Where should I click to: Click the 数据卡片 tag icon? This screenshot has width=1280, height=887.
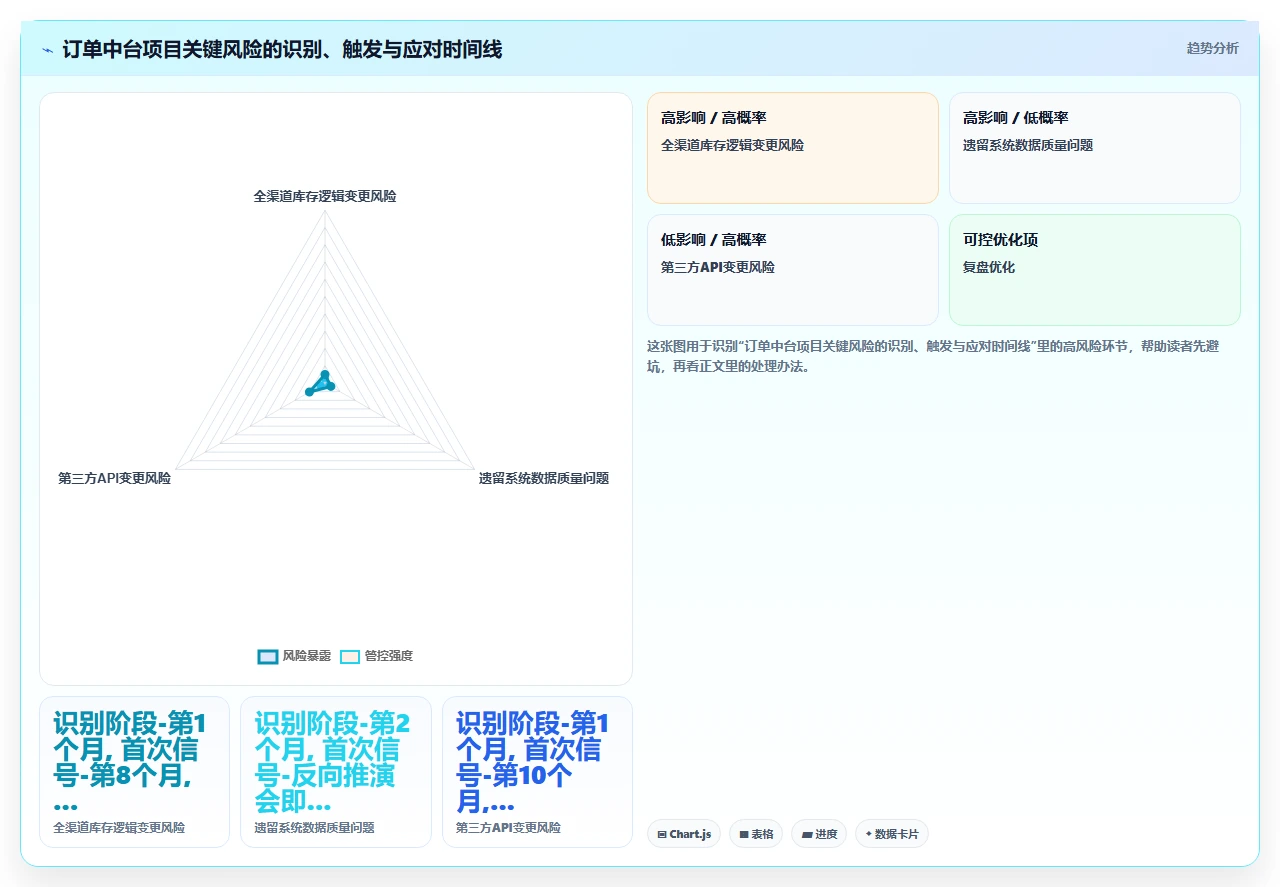(x=869, y=833)
